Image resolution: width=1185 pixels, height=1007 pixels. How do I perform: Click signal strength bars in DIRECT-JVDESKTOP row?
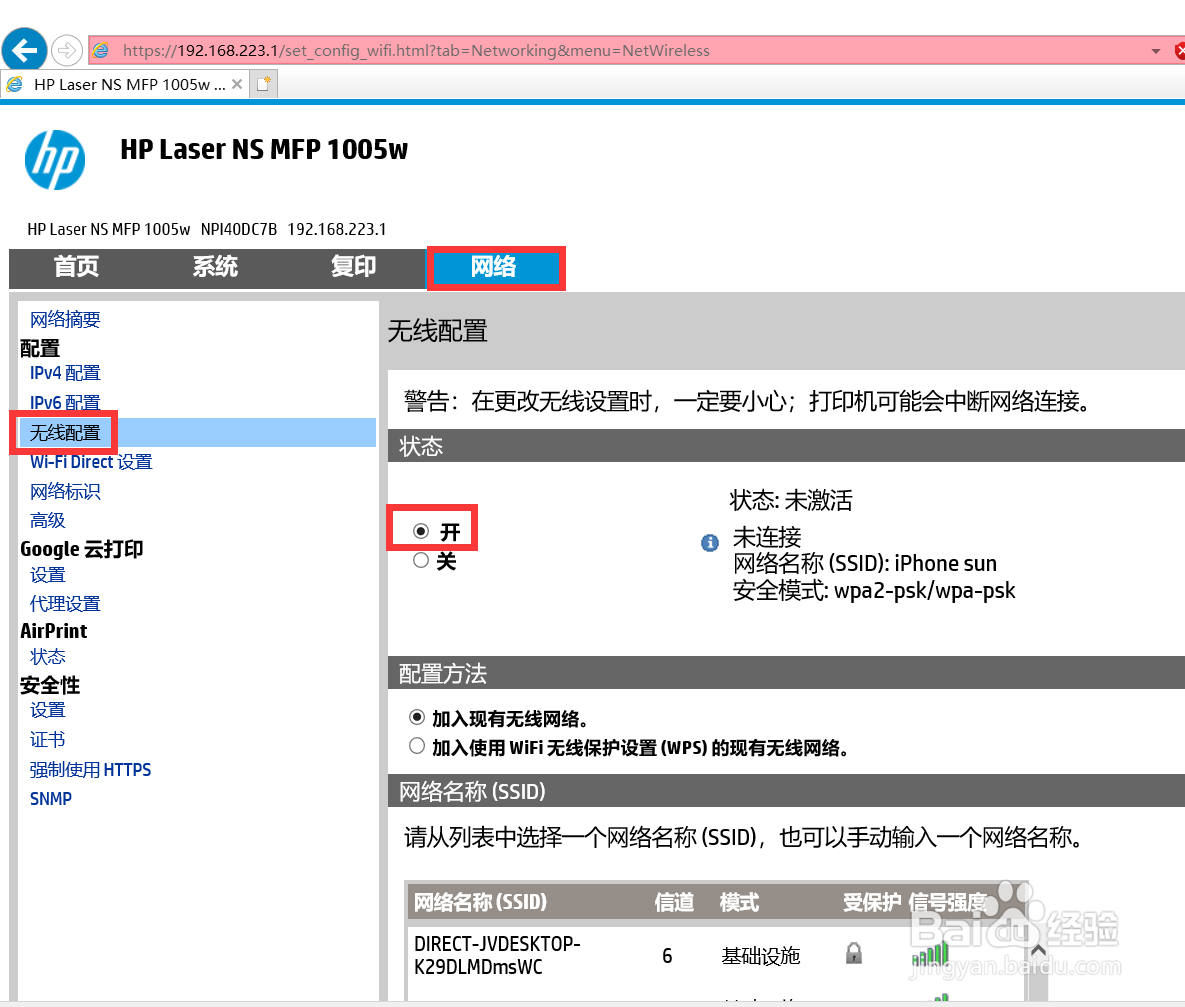click(930, 955)
